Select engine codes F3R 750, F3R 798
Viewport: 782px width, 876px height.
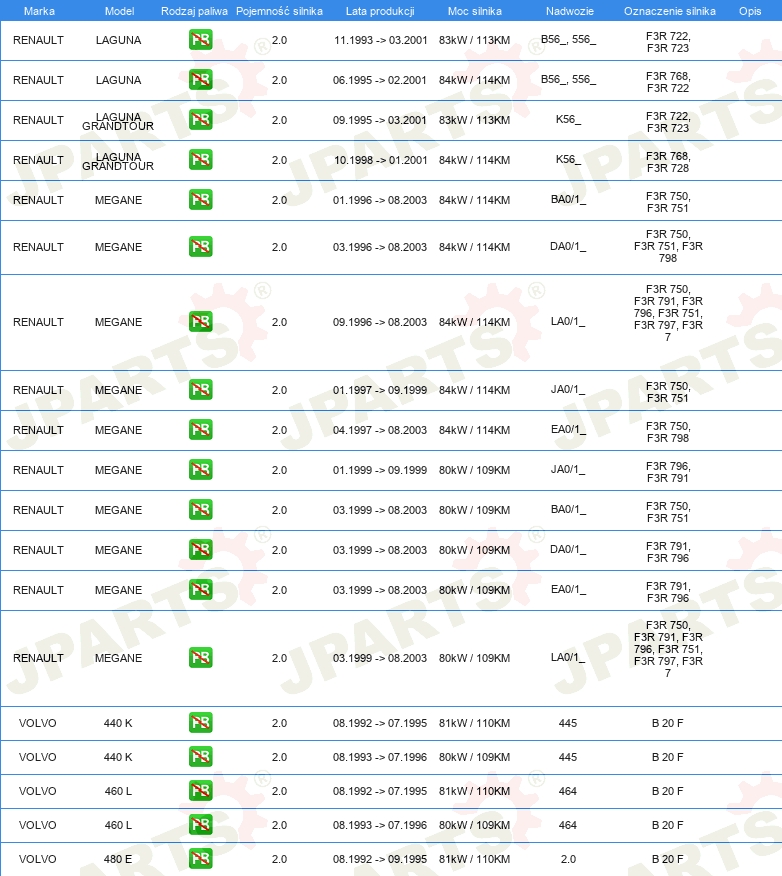(x=668, y=432)
